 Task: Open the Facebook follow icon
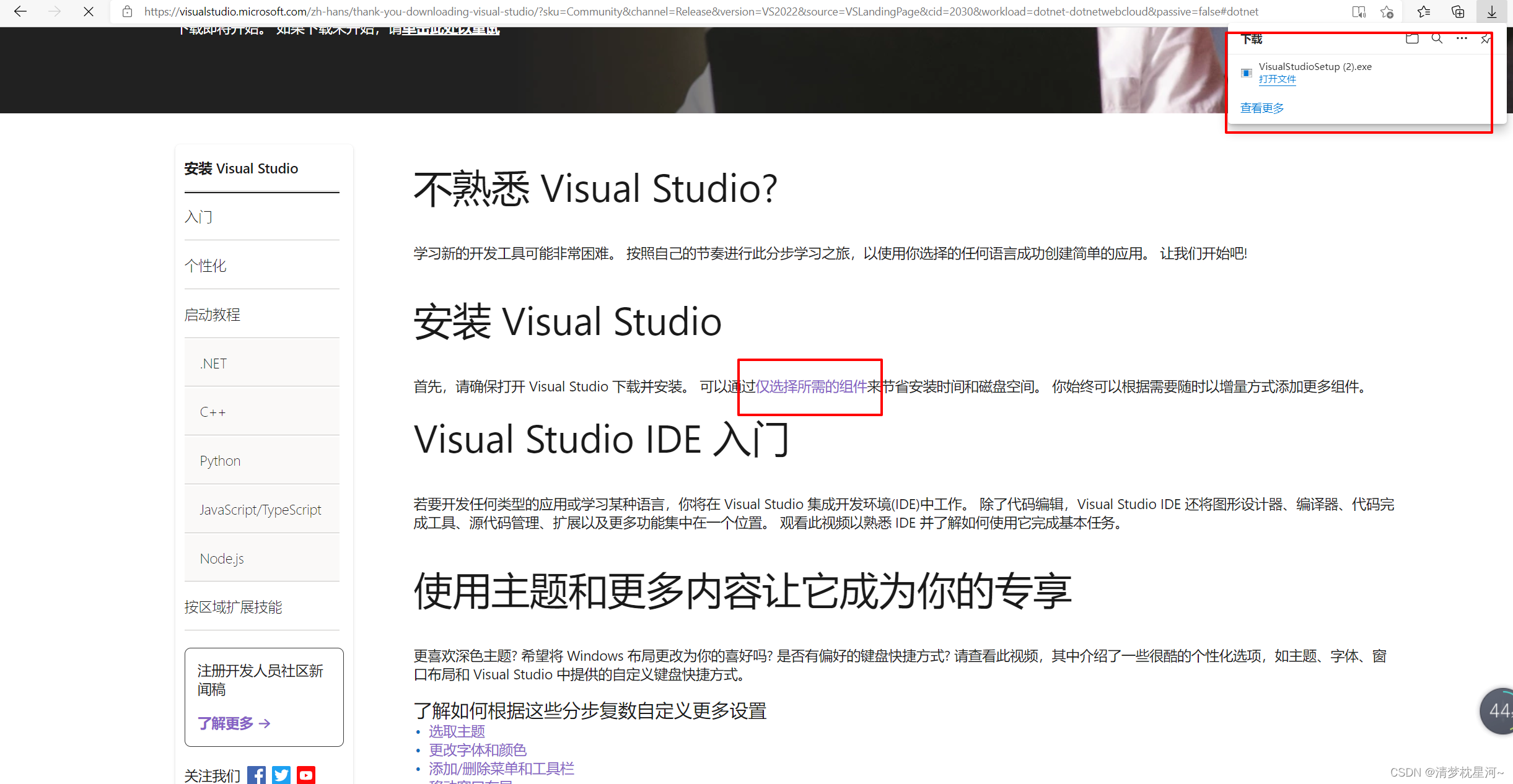[x=257, y=775]
